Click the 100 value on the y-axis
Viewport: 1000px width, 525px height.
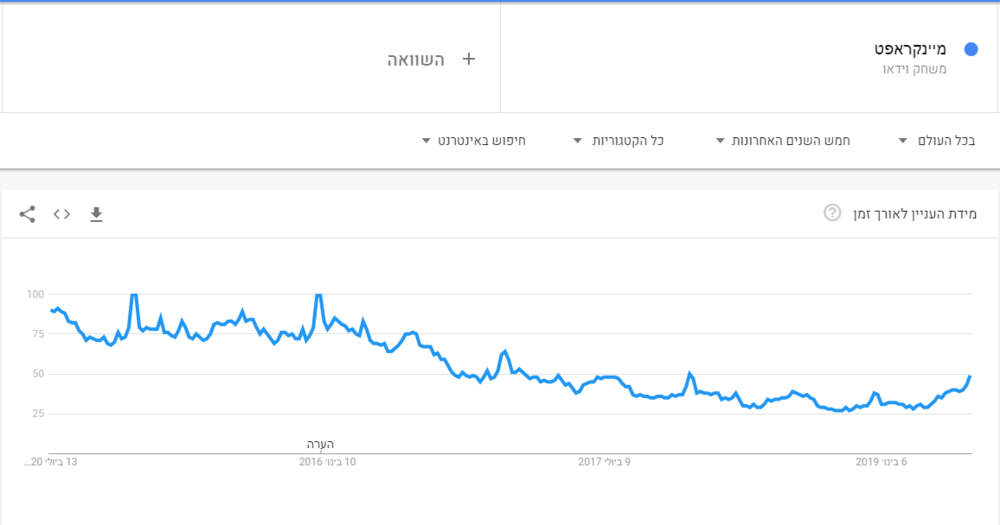36,294
